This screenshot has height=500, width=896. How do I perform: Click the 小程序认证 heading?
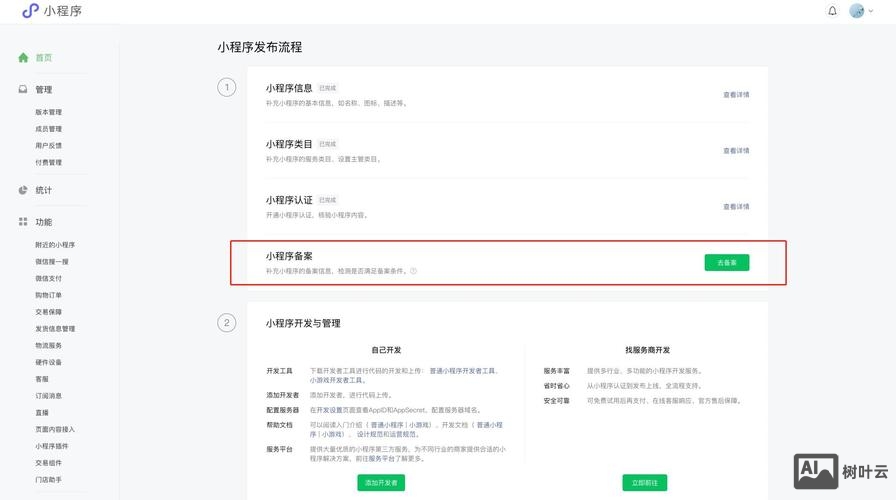click(289, 200)
